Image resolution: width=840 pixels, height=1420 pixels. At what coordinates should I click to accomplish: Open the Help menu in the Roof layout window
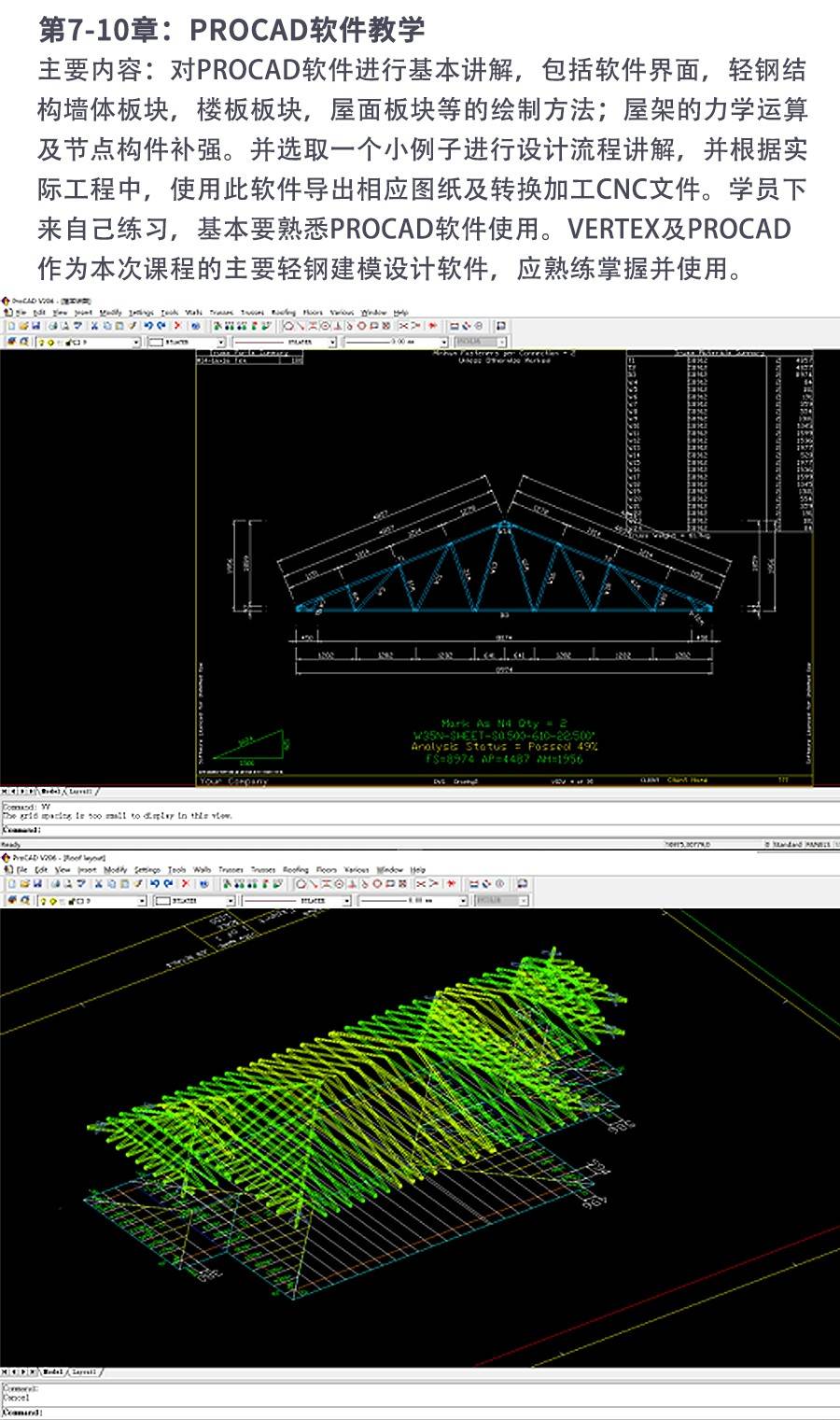(x=417, y=870)
